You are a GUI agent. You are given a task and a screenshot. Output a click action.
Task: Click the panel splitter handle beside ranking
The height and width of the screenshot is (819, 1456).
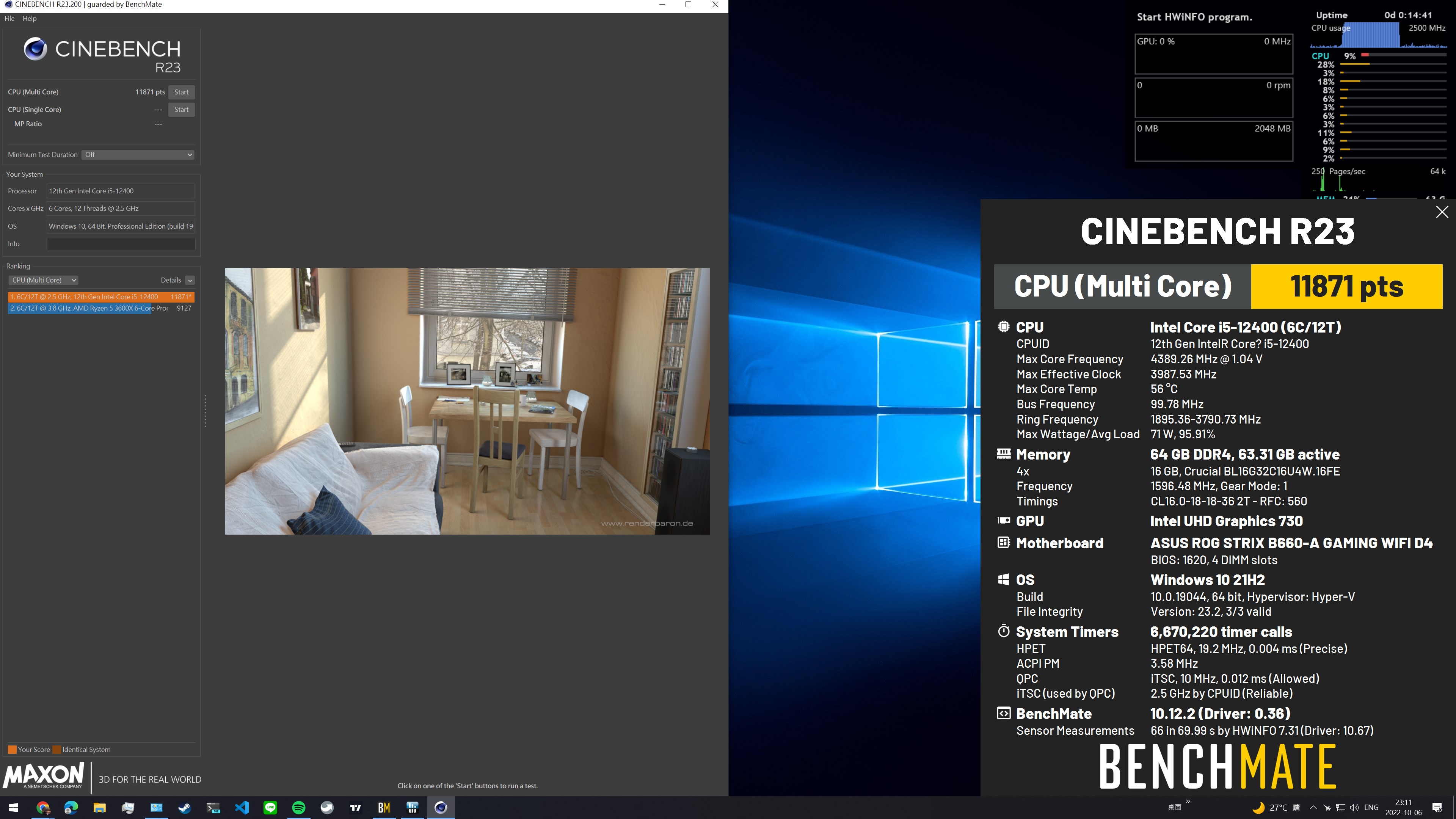[205, 411]
